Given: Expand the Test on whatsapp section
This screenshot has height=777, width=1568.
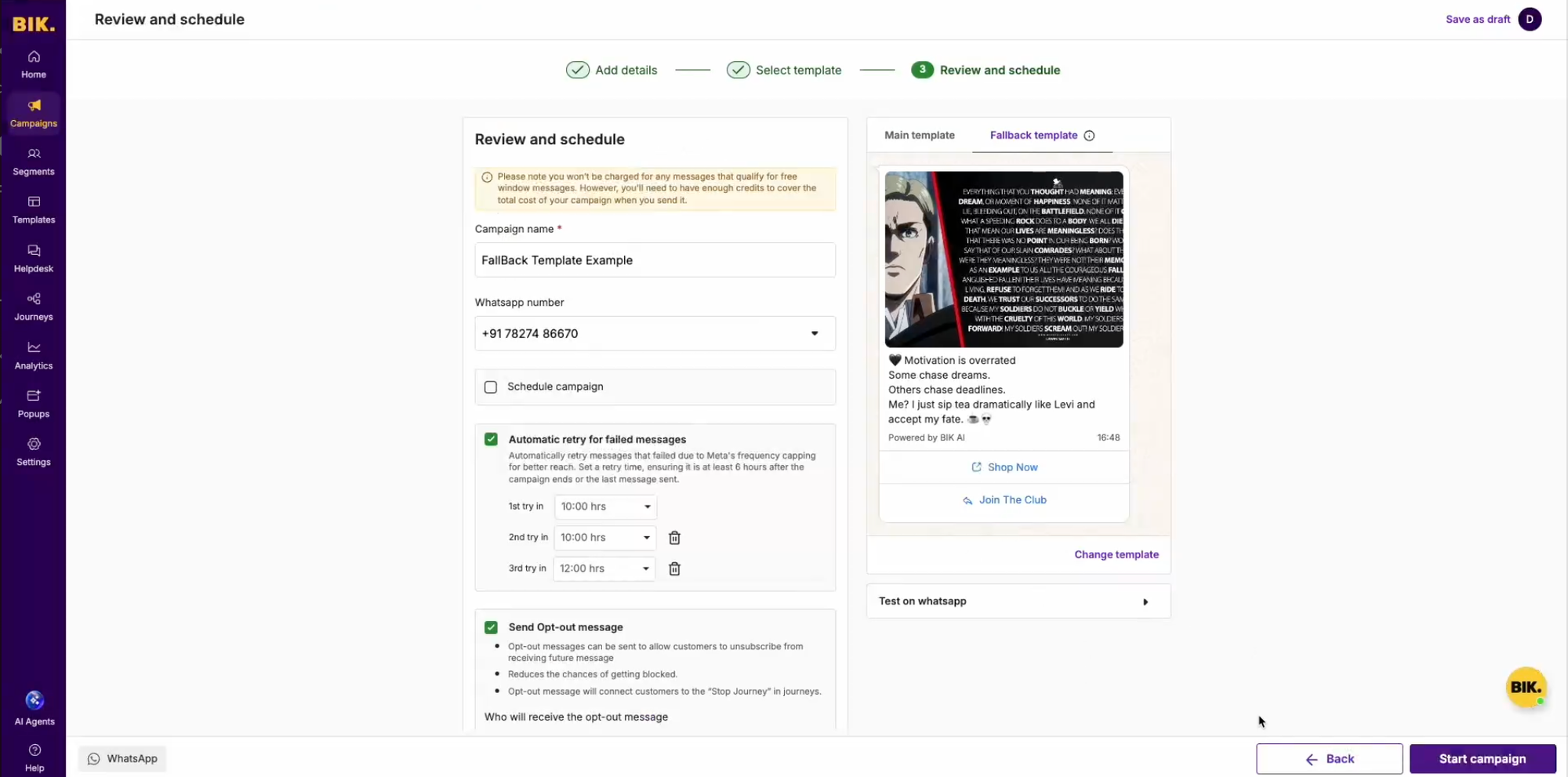Looking at the screenshot, I should pos(1017,601).
